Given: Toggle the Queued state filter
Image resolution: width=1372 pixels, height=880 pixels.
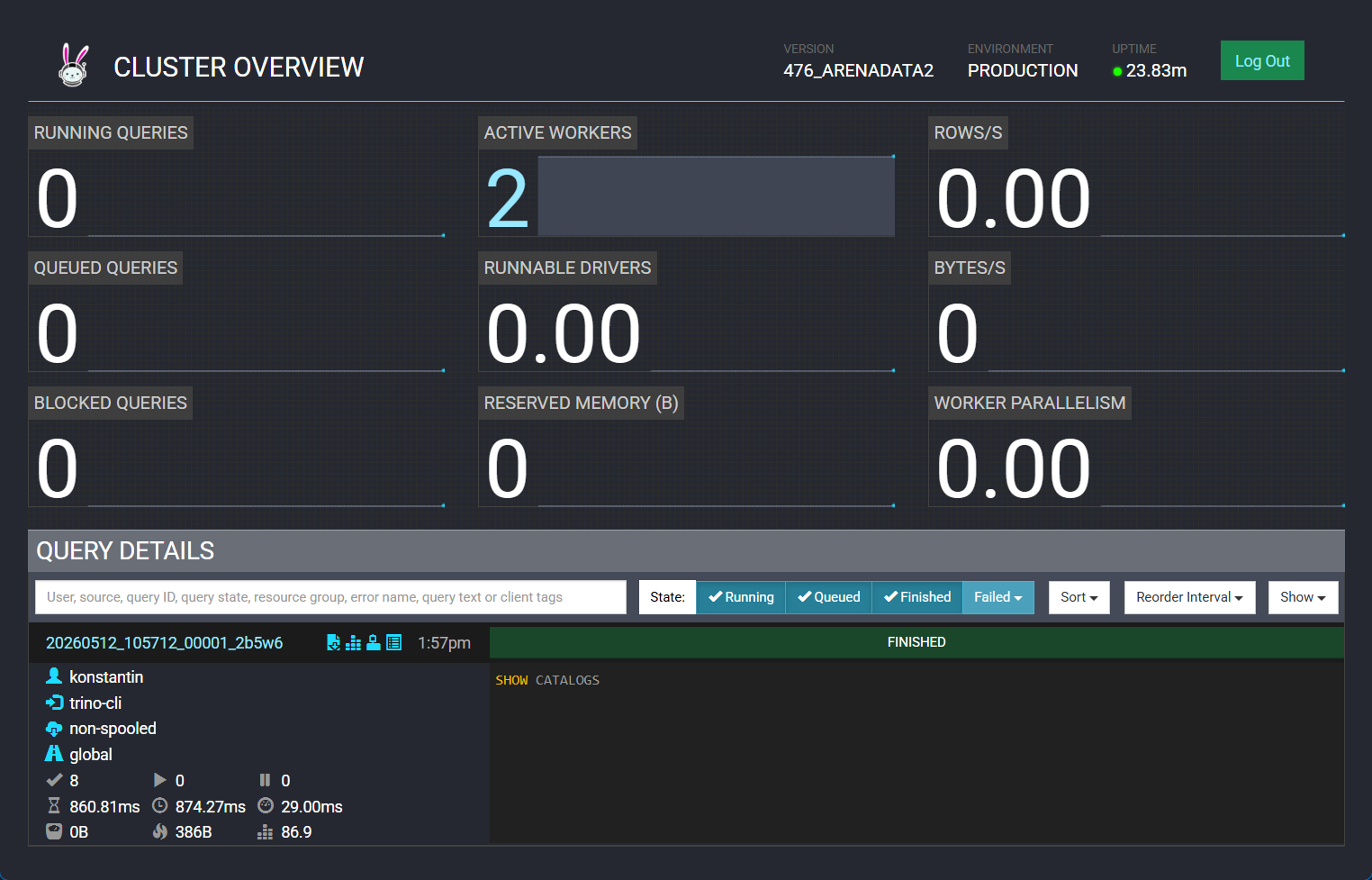Looking at the screenshot, I should coord(828,597).
